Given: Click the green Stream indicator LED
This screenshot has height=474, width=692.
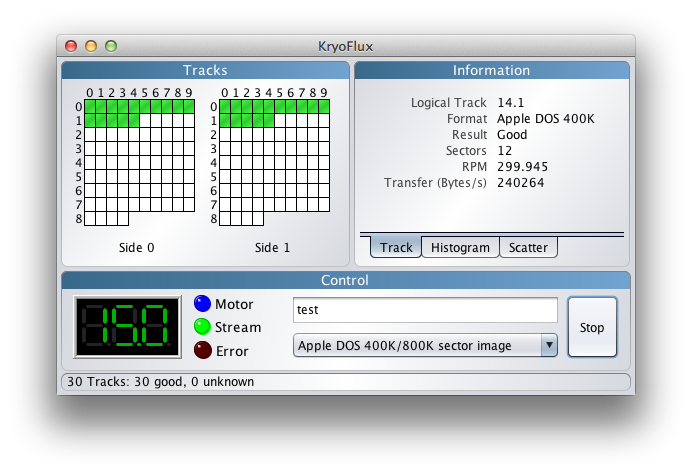Looking at the screenshot, I should click(x=203, y=327).
